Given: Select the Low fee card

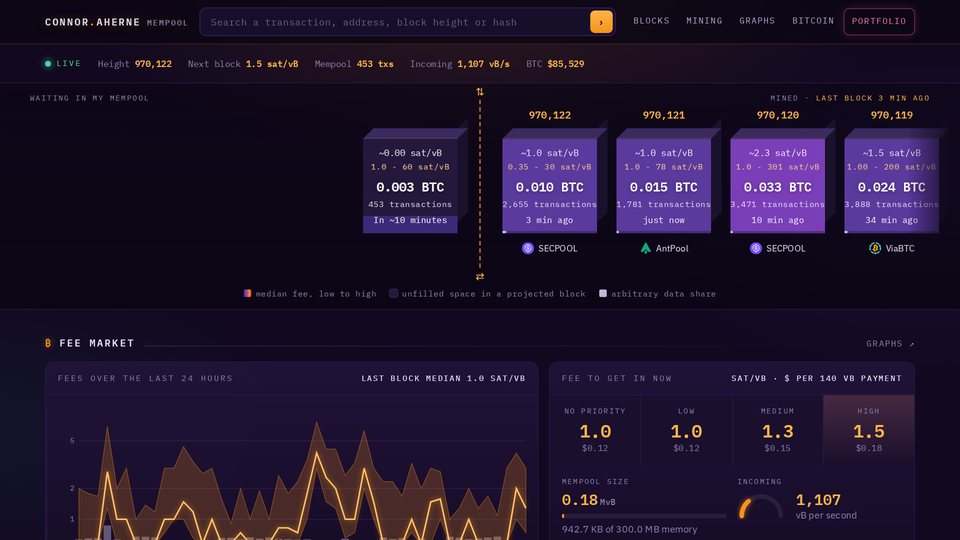Looking at the screenshot, I should tap(686, 430).
